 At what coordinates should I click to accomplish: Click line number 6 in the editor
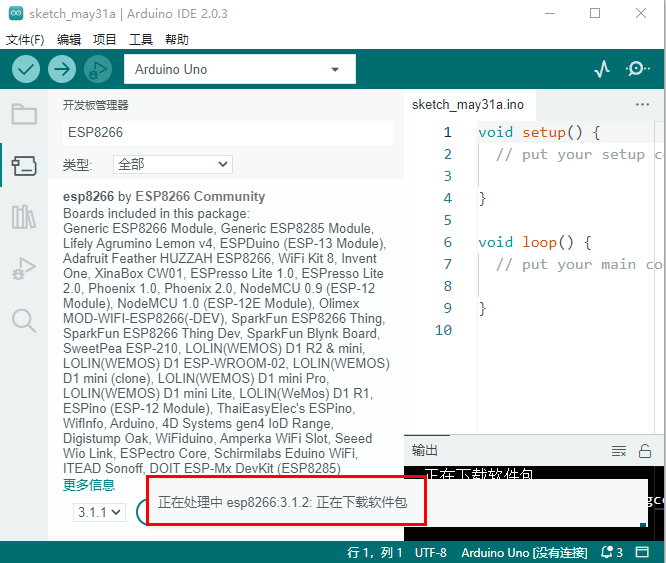[x=447, y=242]
